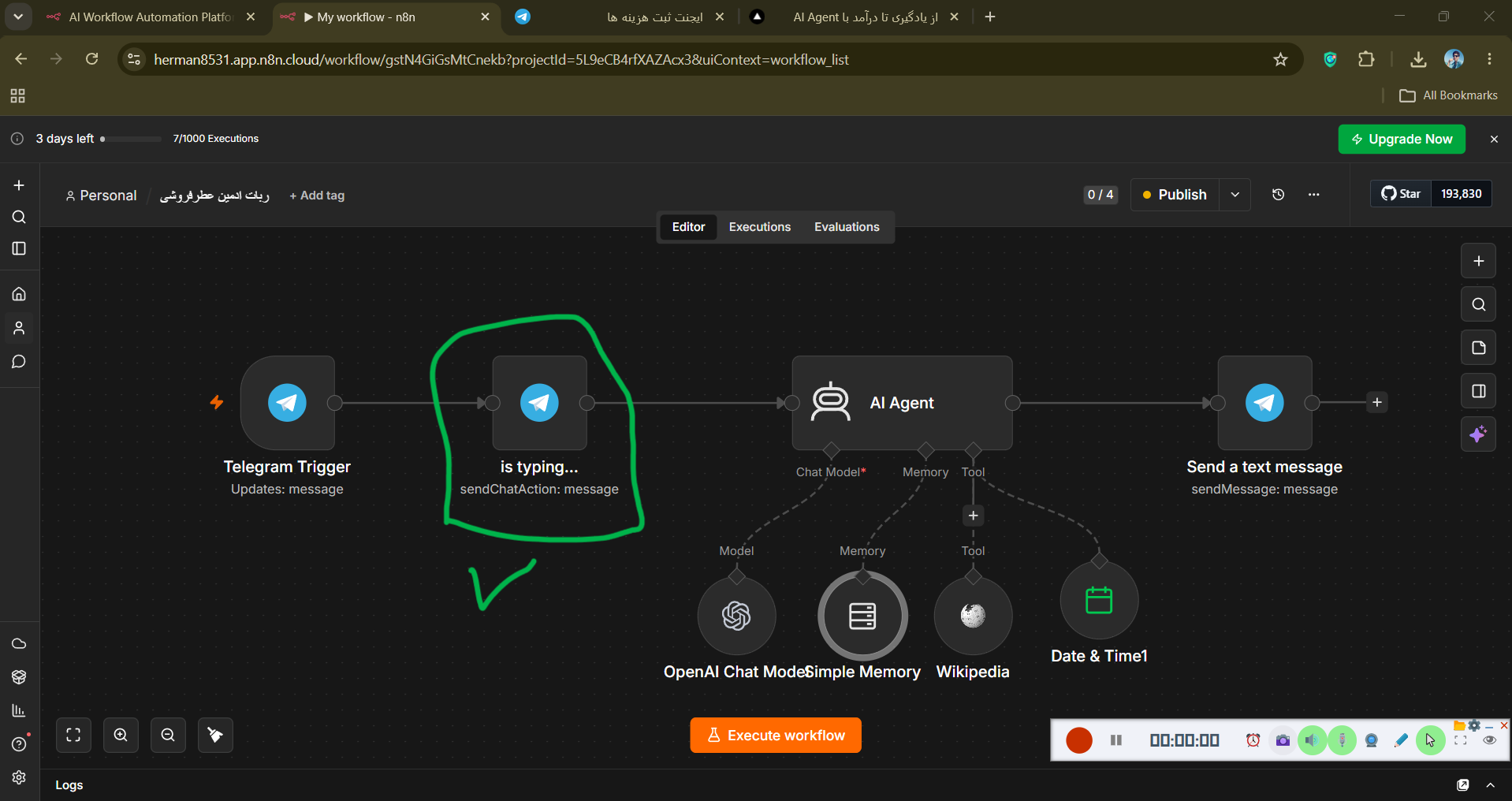Click the Upgrade Now button
The image size is (1512, 801).
pyautogui.click(x=1401, y=139)
